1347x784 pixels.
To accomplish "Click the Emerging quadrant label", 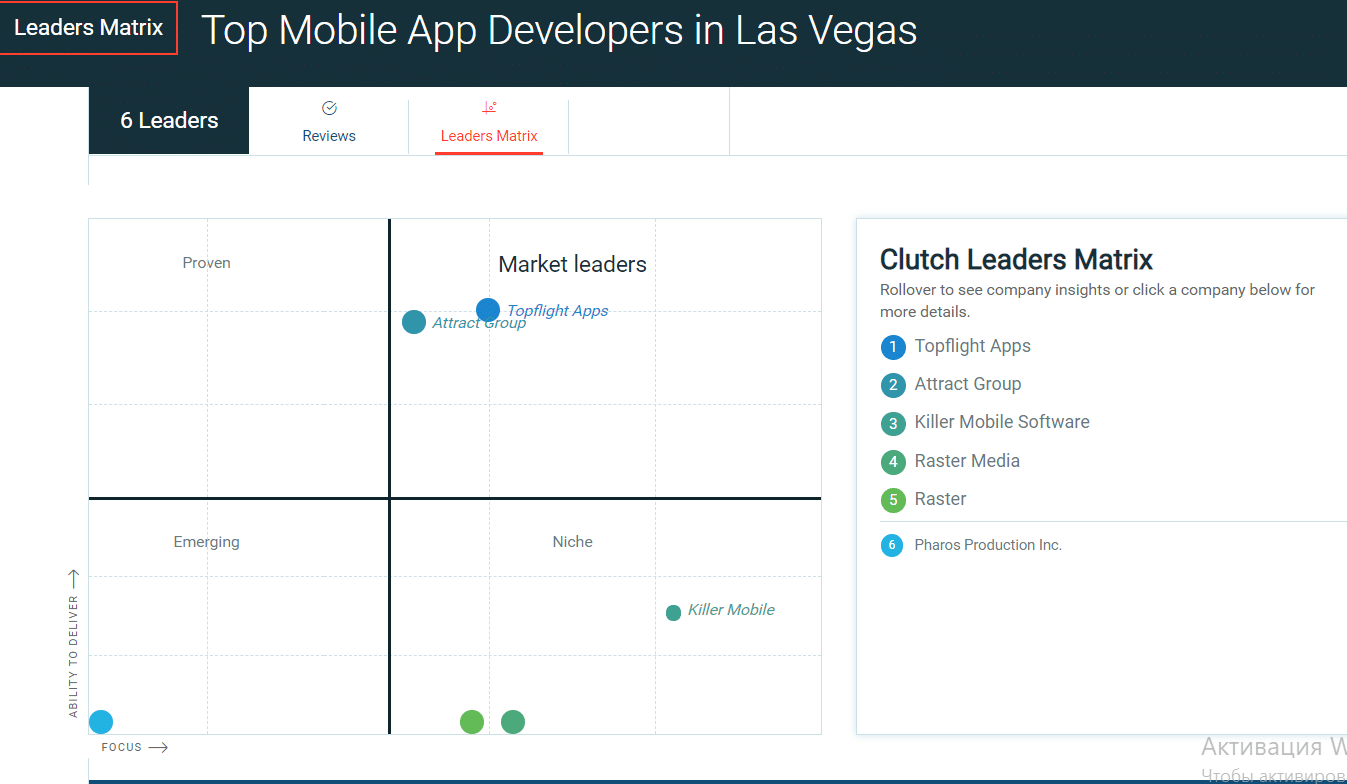I will (206, 542).
